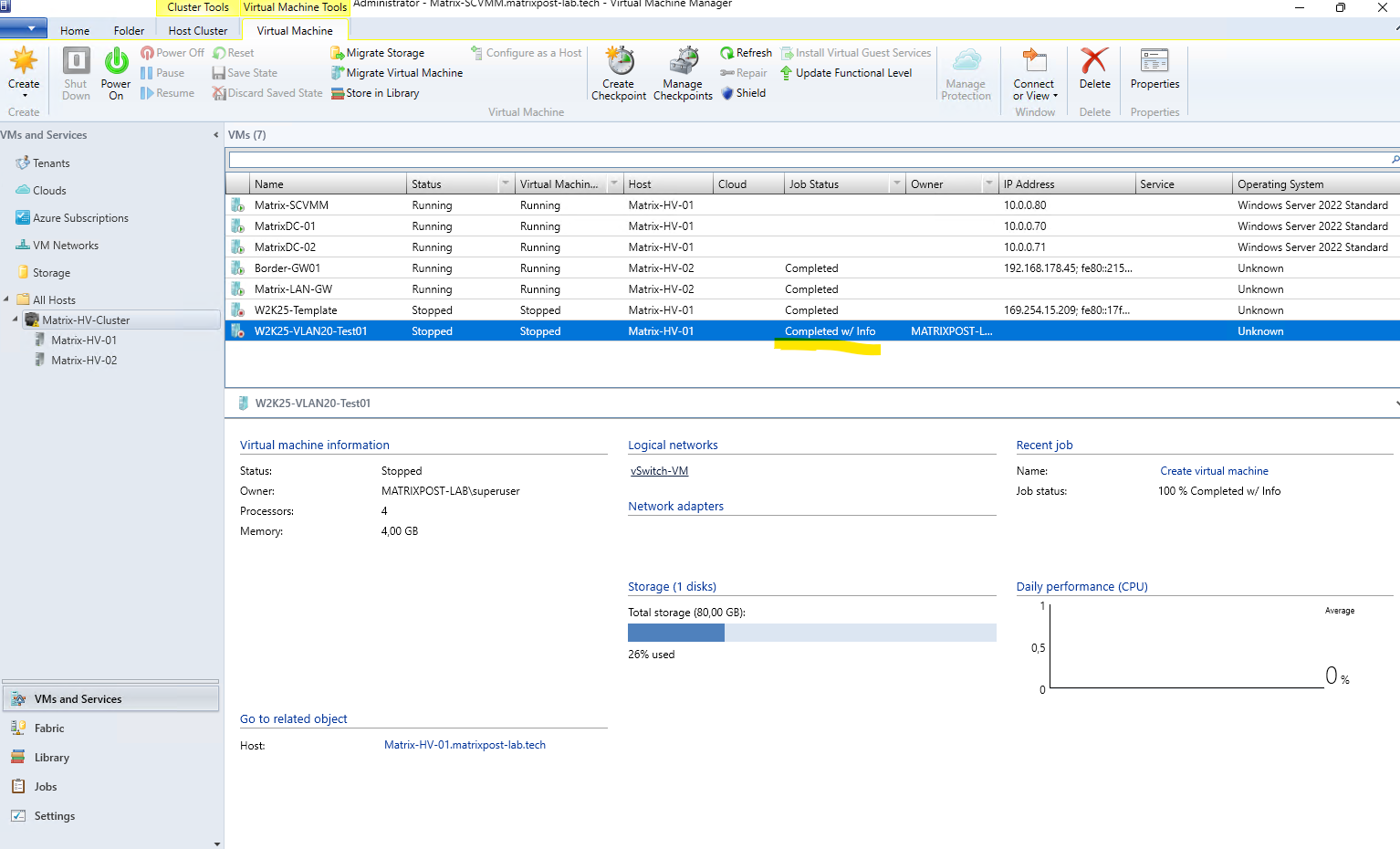Viewport: 1400px width, 849px height.
Task: Click Update Functional Level
Action: tap(845, 73)
